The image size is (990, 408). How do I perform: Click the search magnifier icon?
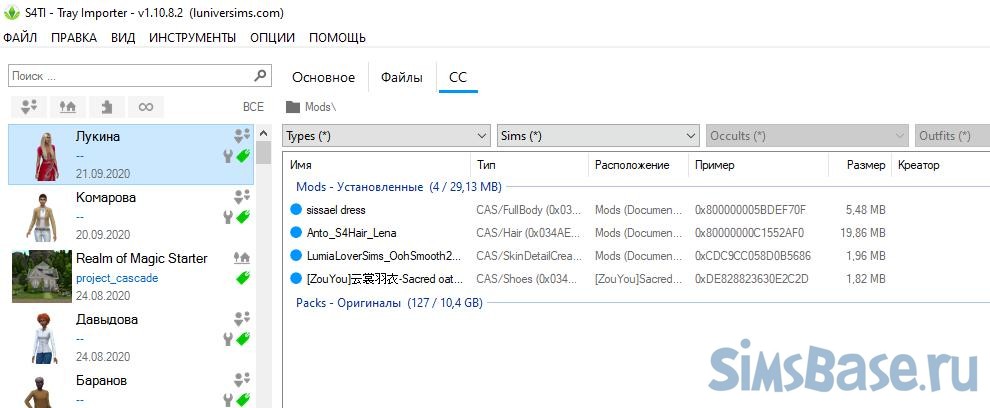coord(260,75)
